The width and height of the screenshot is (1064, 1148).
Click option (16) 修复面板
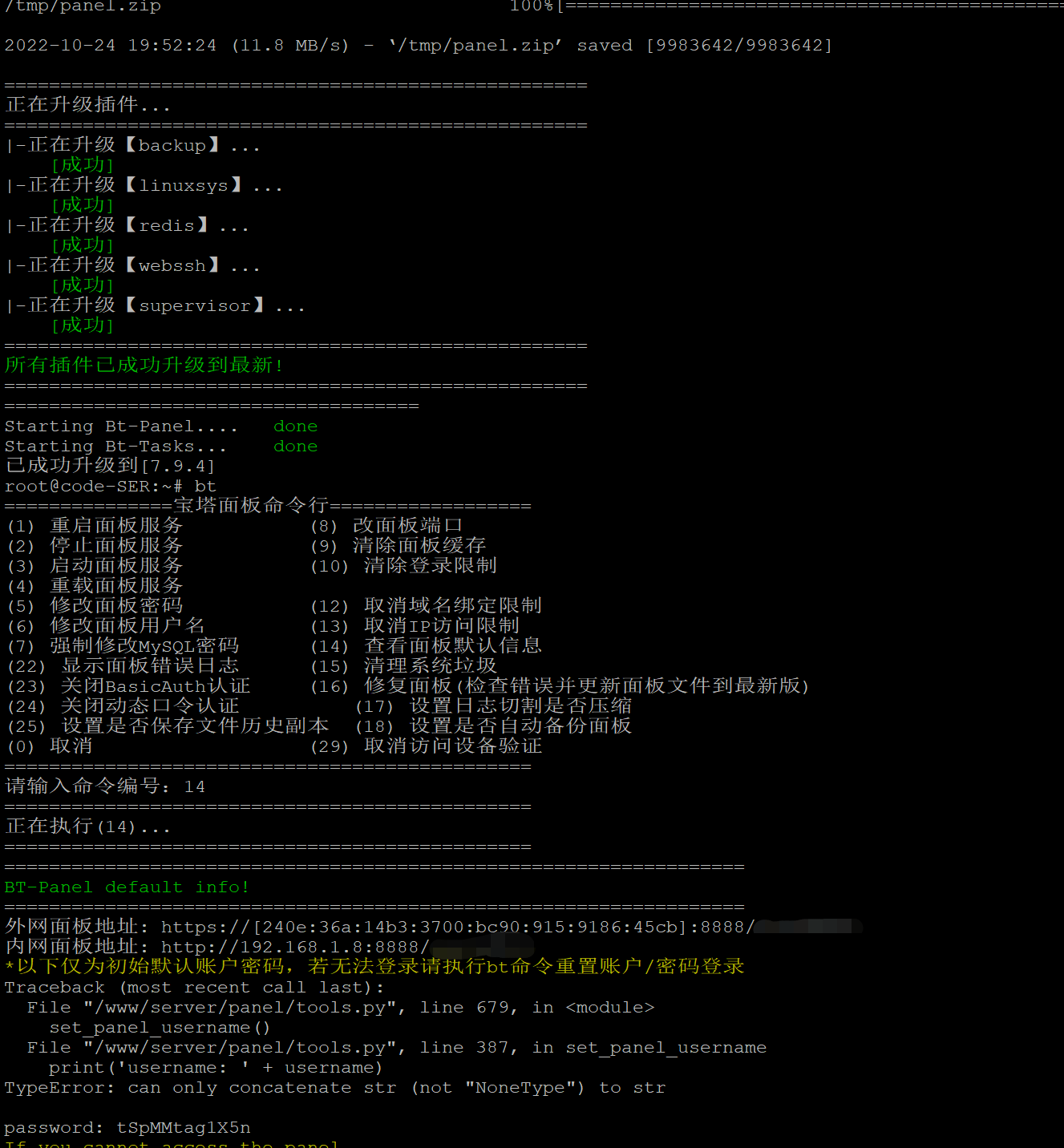[x=560, y=686]
